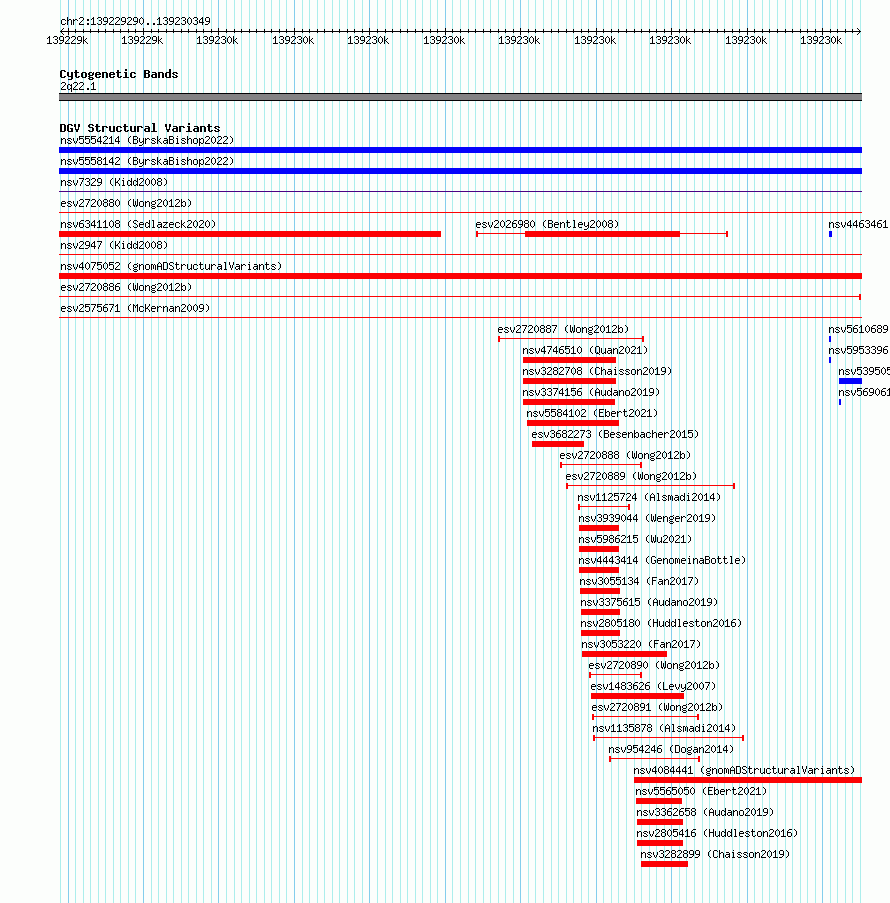Click the red bar under nsv3282899

pos(664,864)
